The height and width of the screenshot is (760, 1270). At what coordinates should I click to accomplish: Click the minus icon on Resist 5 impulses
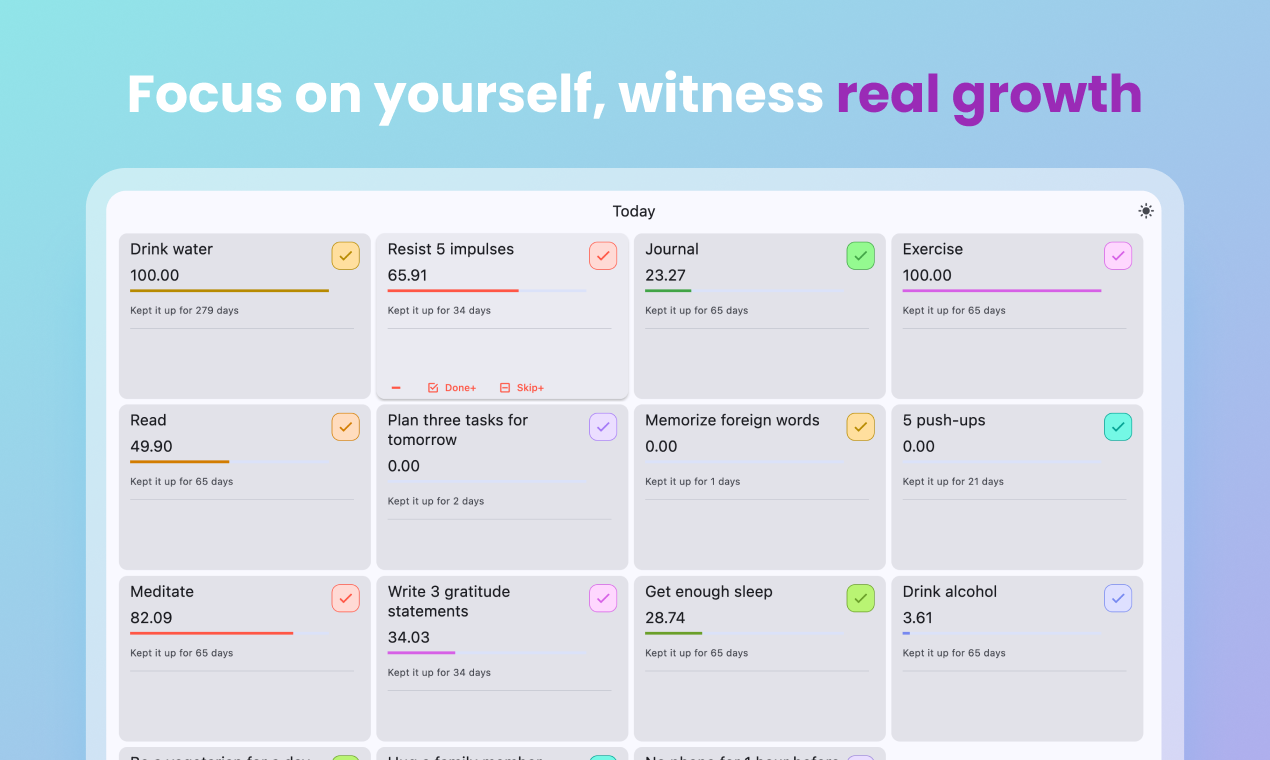click(x=396, y=388)
